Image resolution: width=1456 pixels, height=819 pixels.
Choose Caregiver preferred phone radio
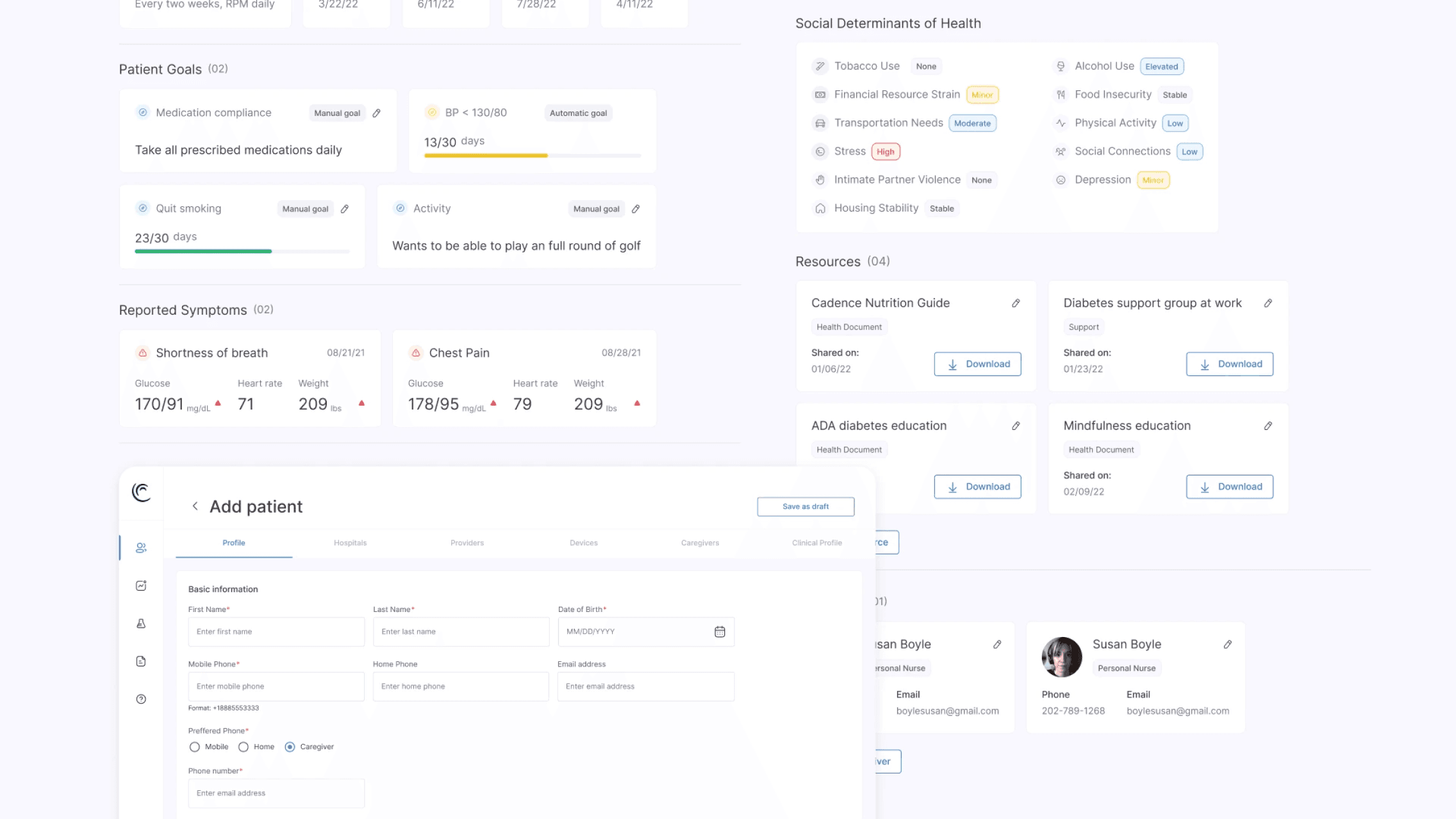coord(290,747)
